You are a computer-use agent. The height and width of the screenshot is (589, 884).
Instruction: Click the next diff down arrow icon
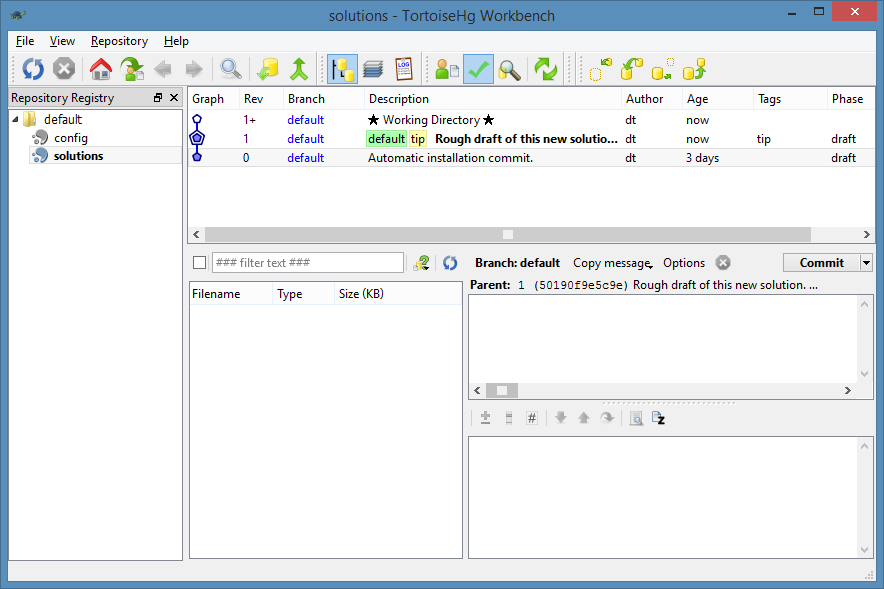(560, 418)
